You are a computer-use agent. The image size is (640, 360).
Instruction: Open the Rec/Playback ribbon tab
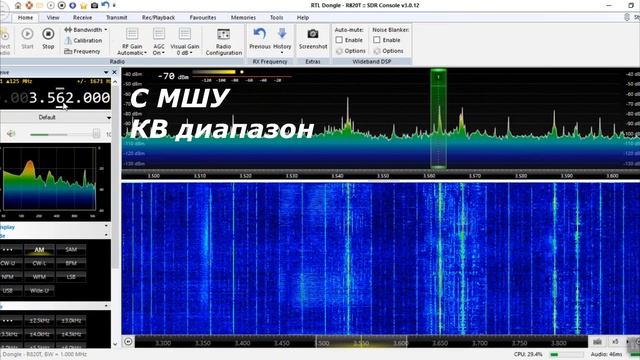tap(158, 18)
